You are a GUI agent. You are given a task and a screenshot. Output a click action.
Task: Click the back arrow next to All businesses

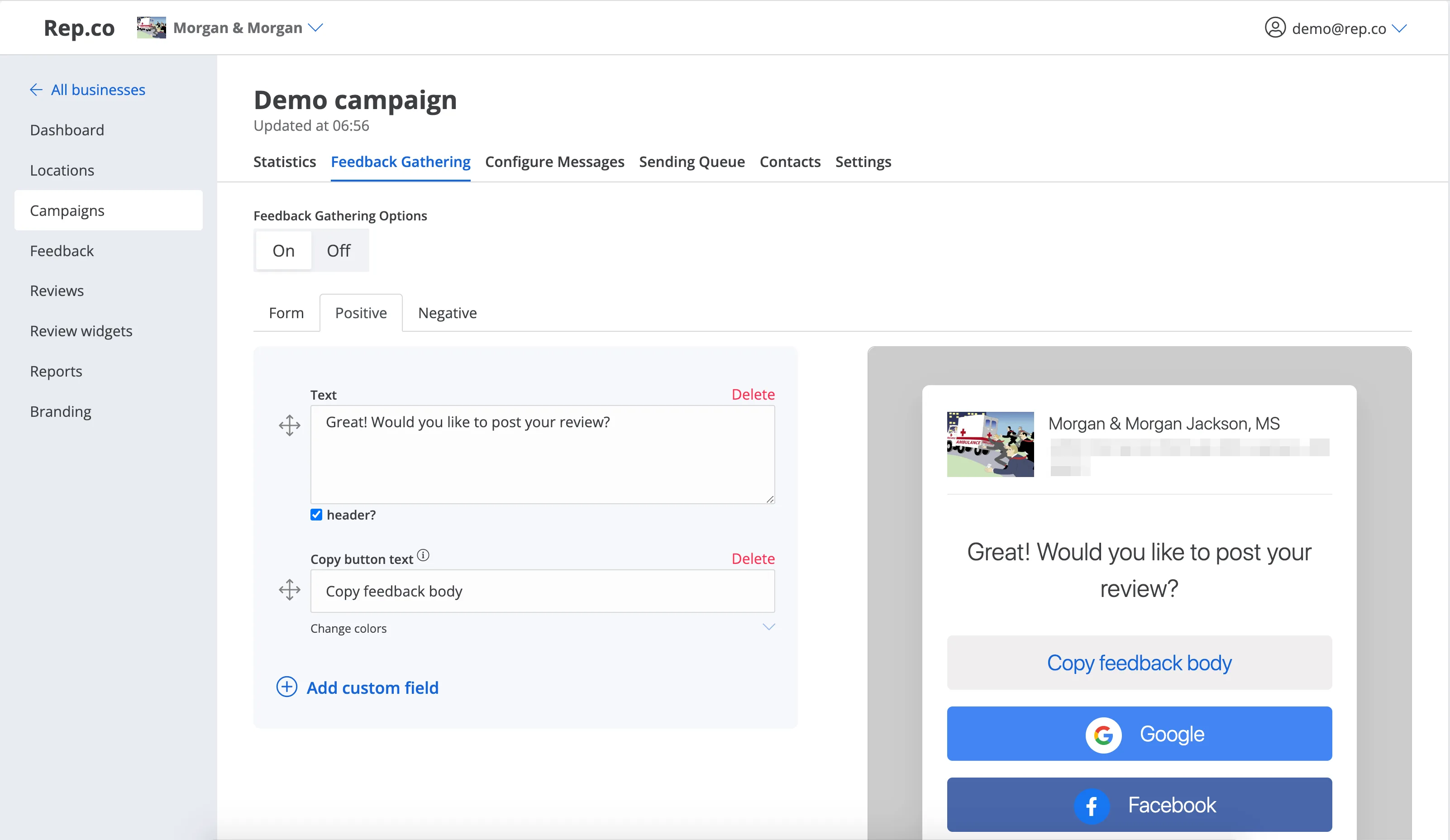[36, 90]
